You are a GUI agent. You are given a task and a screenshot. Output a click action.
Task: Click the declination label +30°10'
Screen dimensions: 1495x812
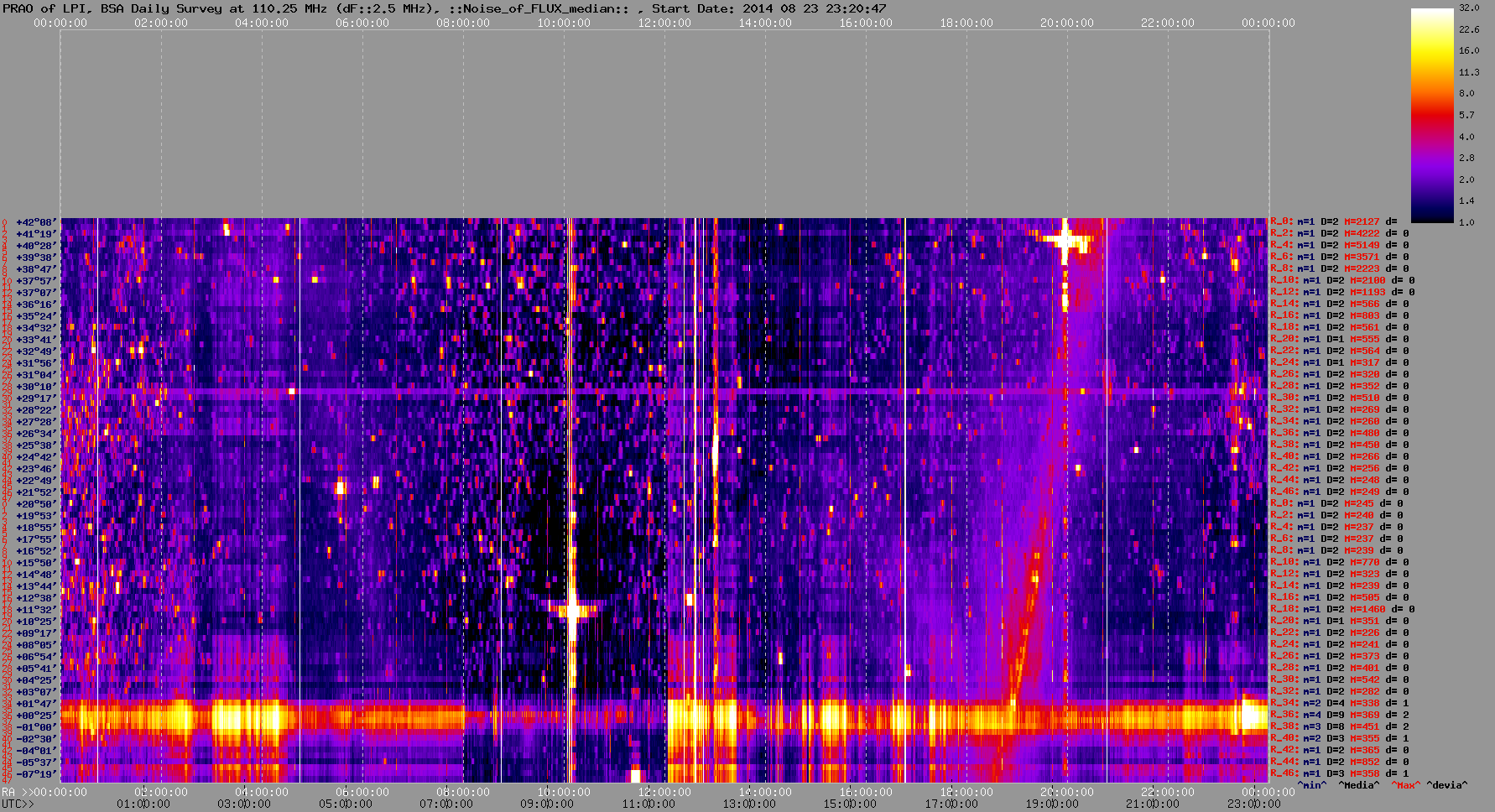coord(36,387)
